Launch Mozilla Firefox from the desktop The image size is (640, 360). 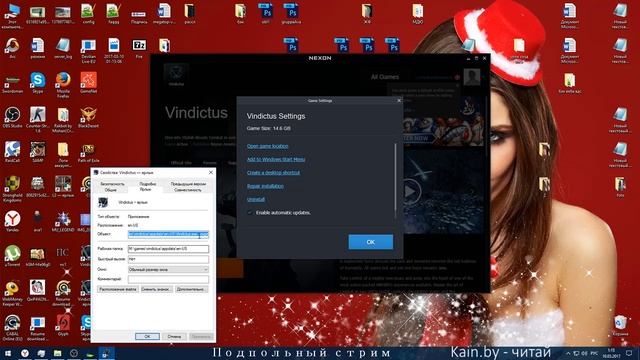tap(63, 85)
